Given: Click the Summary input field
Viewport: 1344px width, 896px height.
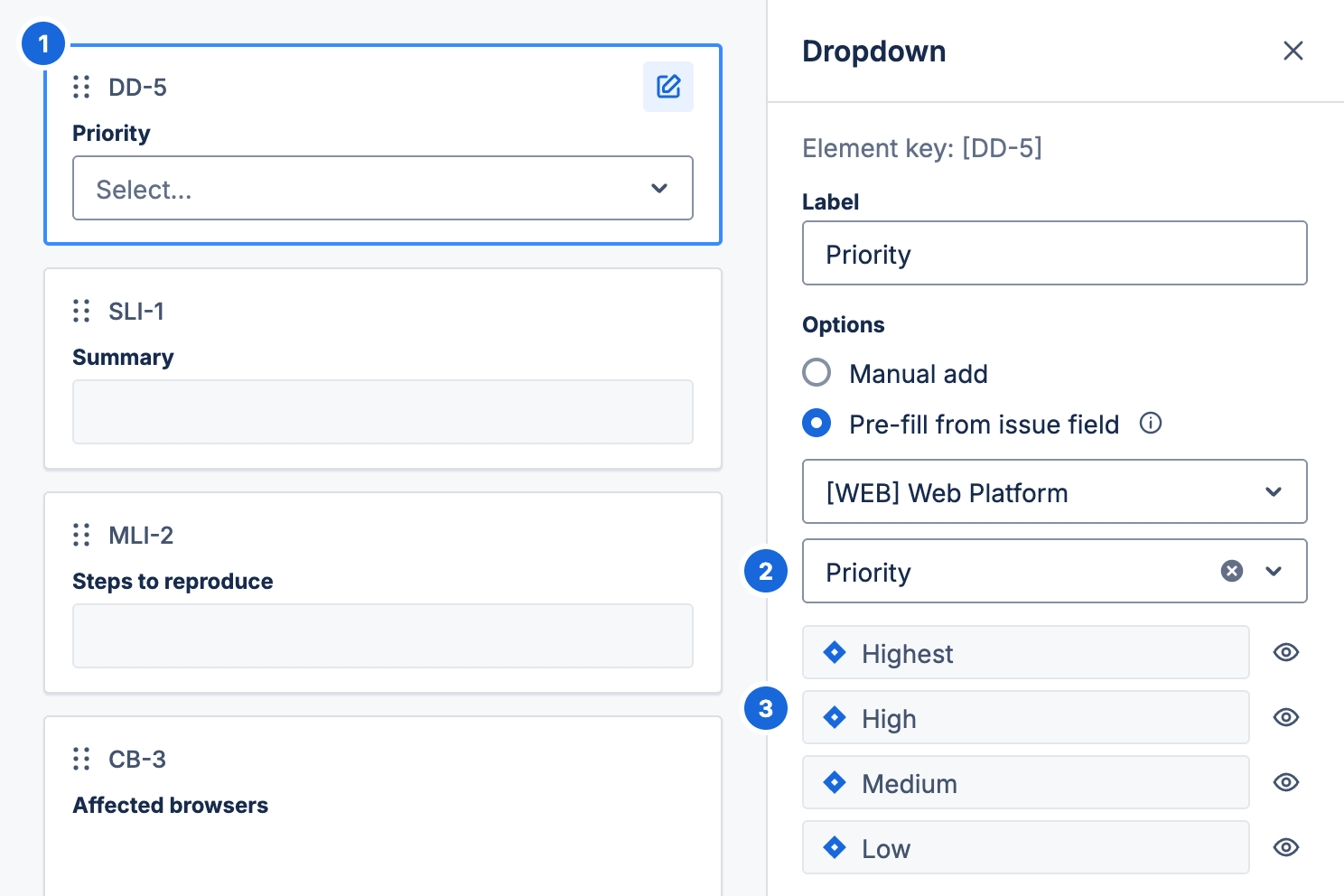Looking at the screenshot, I should coord(383,412).
